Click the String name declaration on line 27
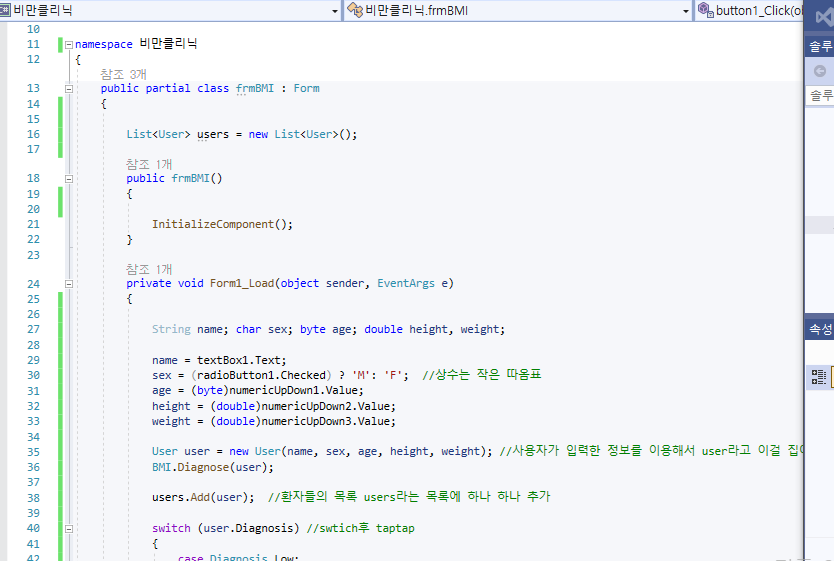The image size is (834, 561). pos(190,330)
